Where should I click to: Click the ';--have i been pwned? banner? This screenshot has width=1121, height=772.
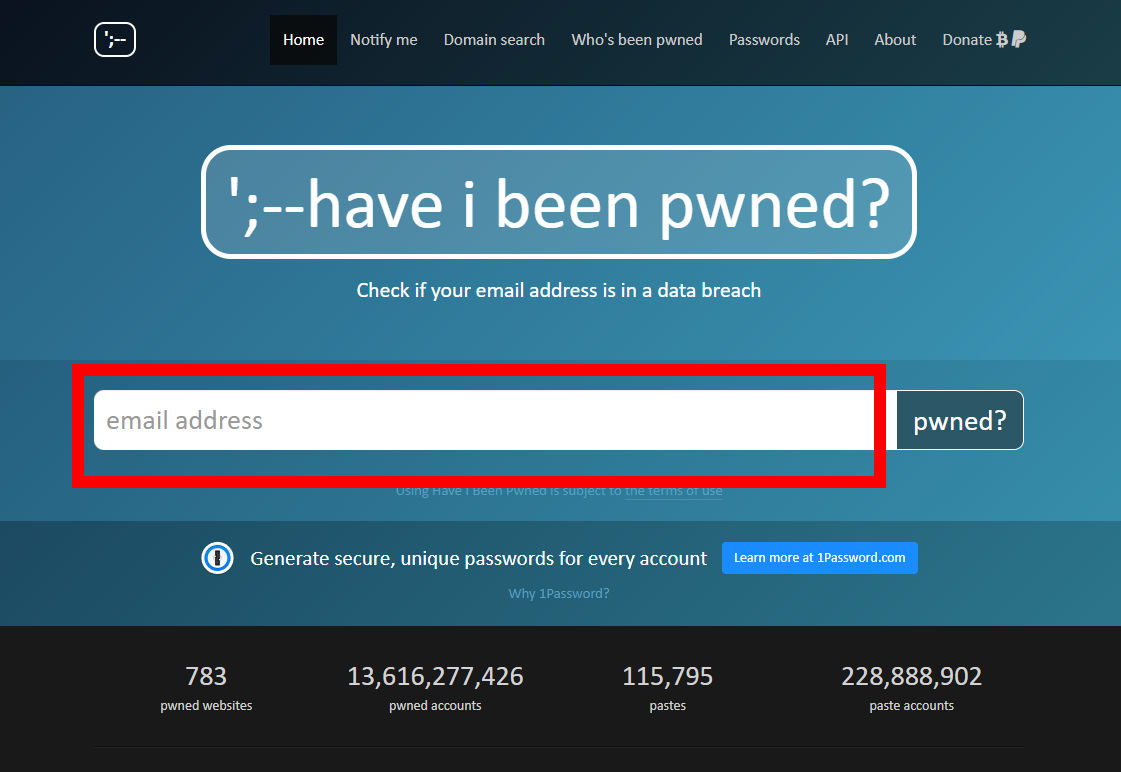559,202
